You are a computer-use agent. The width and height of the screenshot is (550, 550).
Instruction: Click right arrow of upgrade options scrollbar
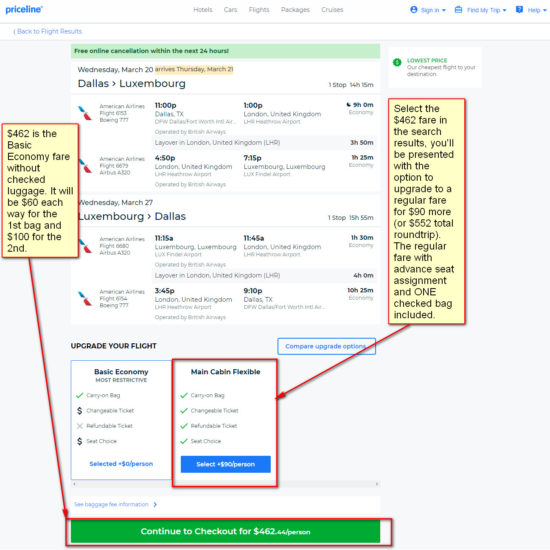point(377,484)
